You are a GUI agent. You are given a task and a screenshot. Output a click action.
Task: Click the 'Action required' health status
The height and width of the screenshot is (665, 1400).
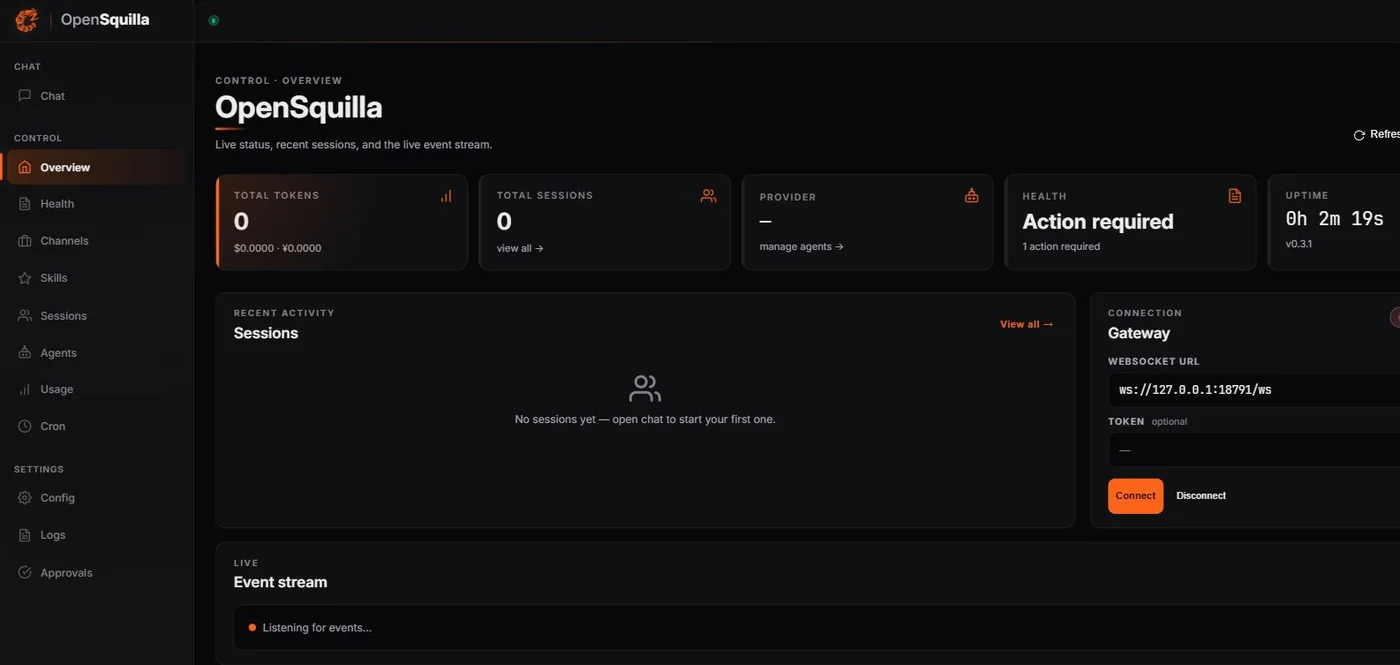pyautogui.click(x=1098, y=222)
